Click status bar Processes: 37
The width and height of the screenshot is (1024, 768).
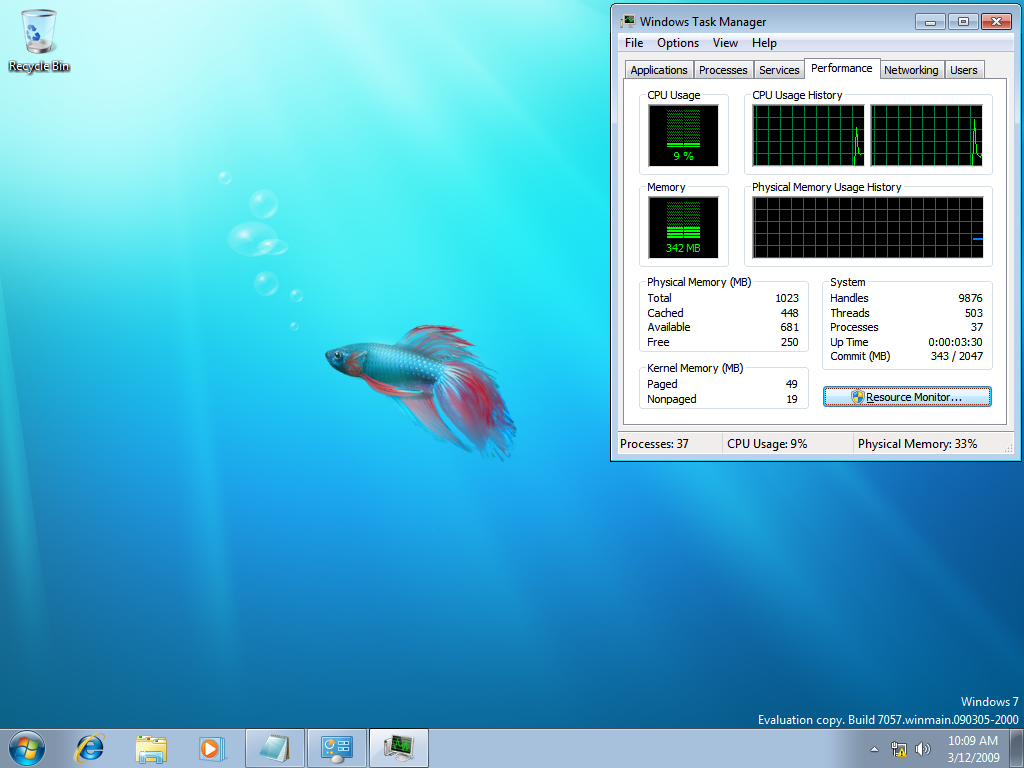[x=654, y=444]
